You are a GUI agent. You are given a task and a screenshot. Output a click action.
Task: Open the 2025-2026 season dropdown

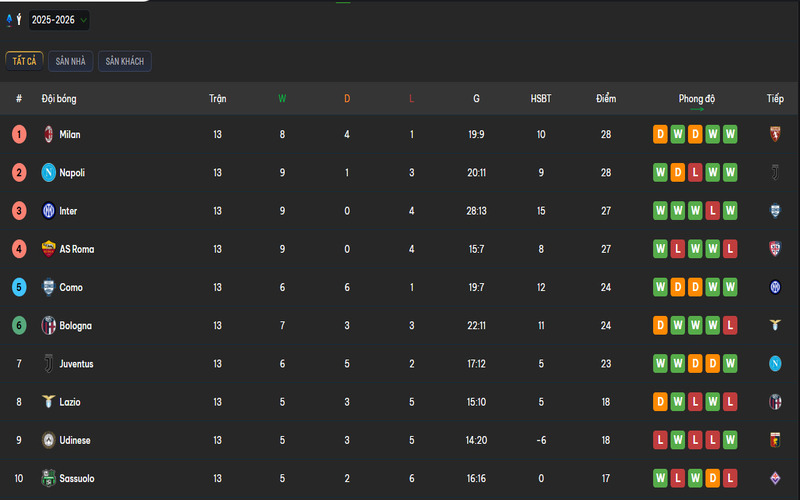(x=59, y=20)
